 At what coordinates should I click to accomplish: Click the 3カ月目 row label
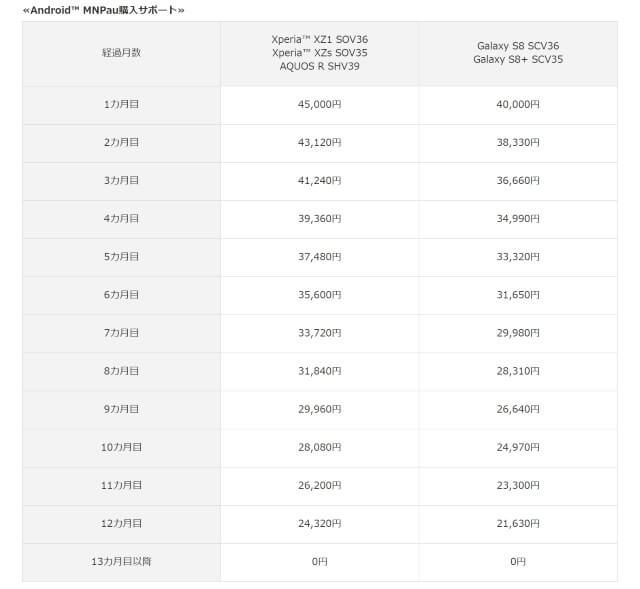point(122,180)
